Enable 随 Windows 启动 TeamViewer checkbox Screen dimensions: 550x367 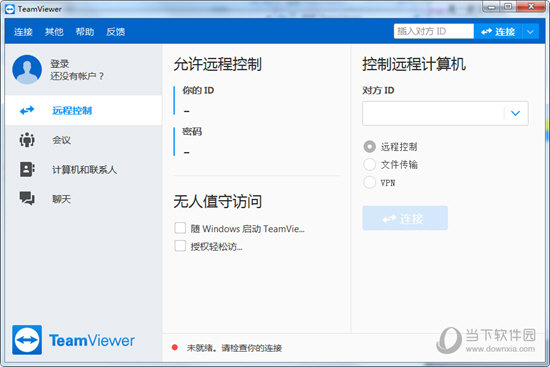[180, 228]
